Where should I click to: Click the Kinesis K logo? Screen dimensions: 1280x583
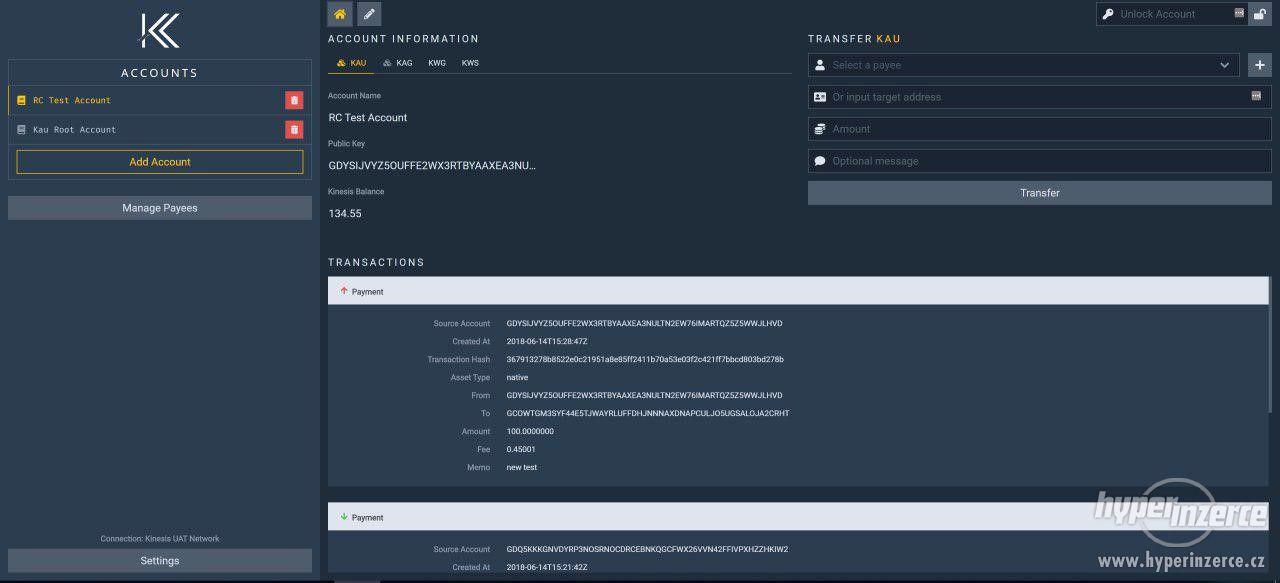160,31
